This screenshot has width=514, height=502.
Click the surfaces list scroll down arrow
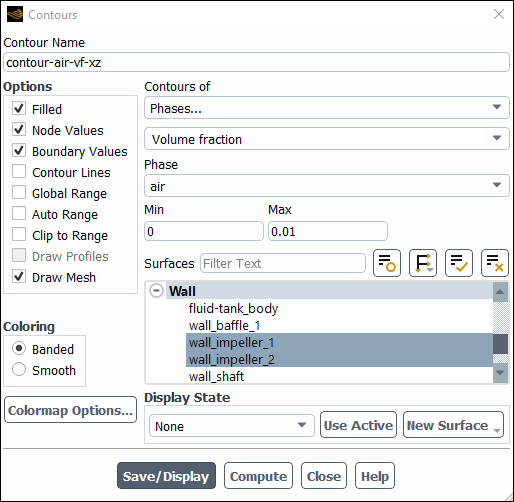(500, 373)
